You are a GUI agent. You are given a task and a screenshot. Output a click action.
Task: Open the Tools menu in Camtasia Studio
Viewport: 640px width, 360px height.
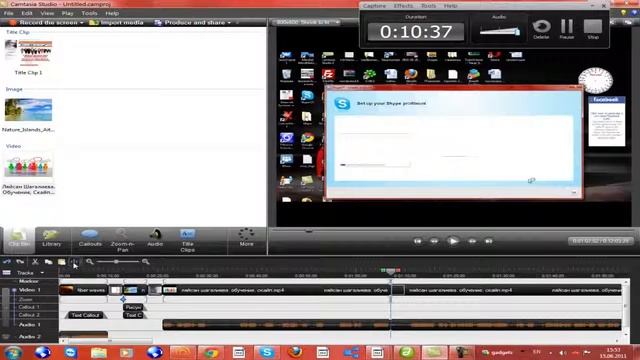pyautogui.click(x=89, y=13)
